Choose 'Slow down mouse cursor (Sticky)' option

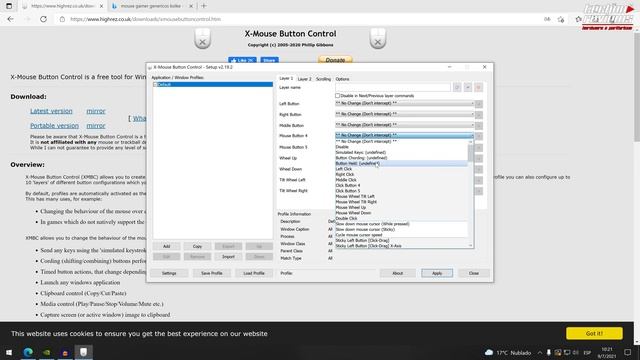(x=401, y=229)
